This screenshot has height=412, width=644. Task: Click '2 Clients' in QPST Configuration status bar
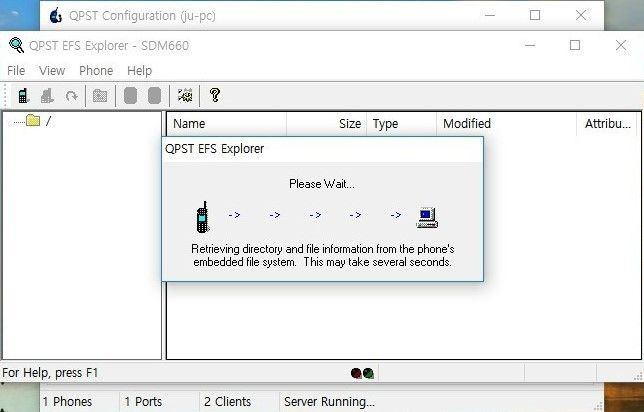(227, 401)
